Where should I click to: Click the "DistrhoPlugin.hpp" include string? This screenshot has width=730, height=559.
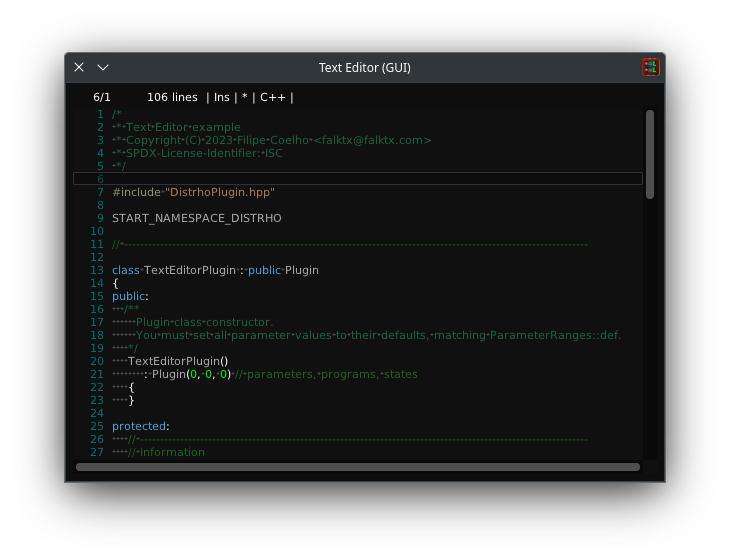click(x=219, y=192)
